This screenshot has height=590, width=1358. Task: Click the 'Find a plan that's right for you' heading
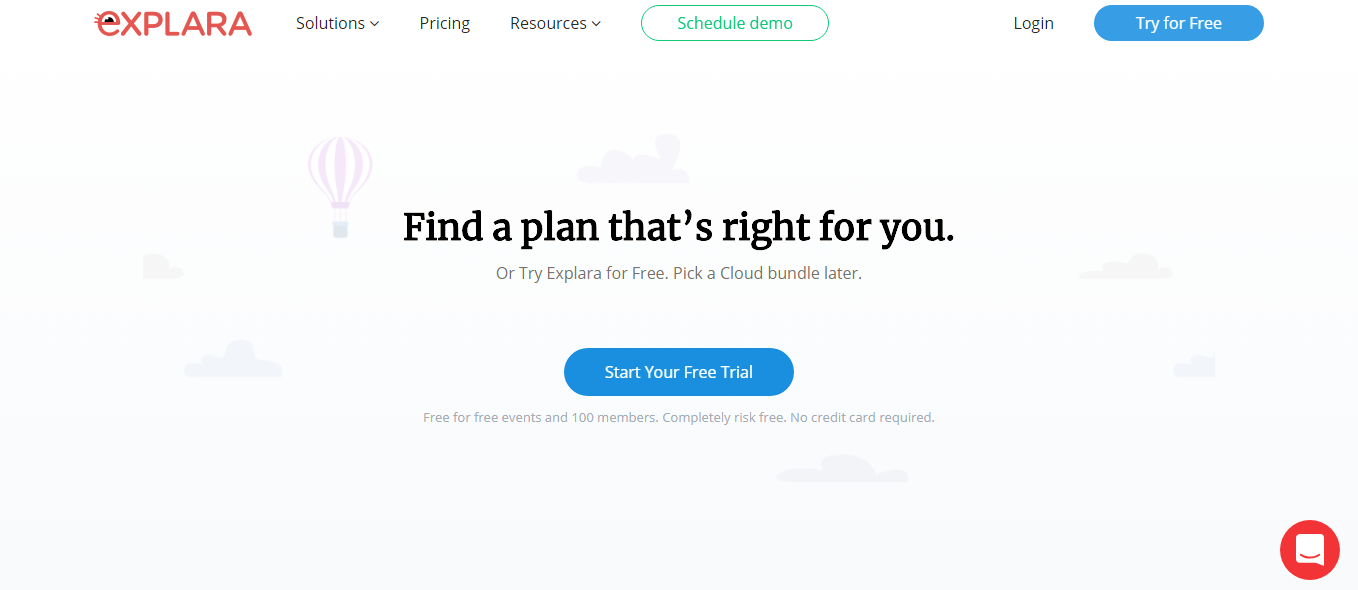click(679, 227)
